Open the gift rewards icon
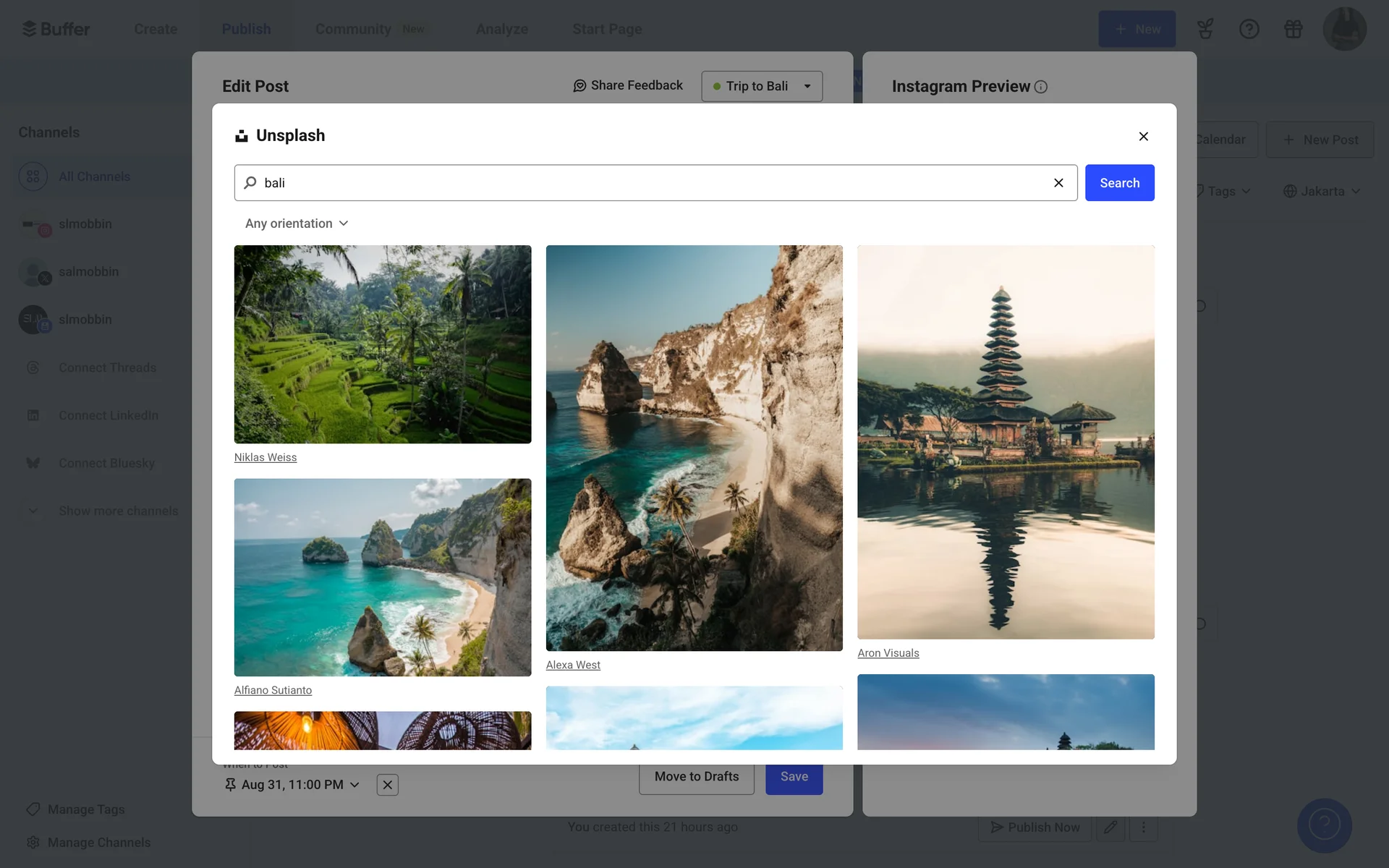The height and width of the screenshot is (868, 1389). coord(1293,29)
